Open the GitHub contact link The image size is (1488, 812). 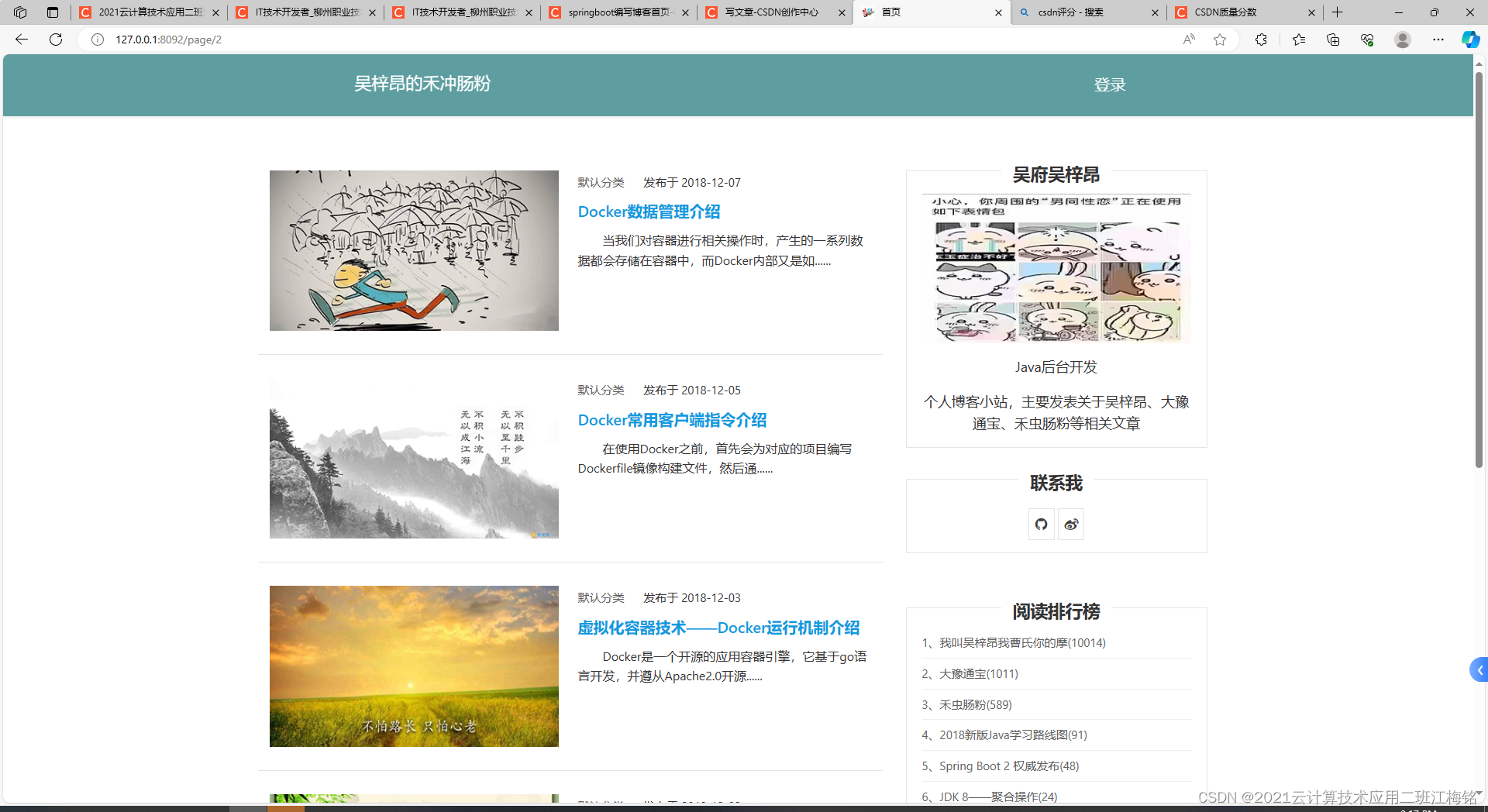click(1041, 525)
